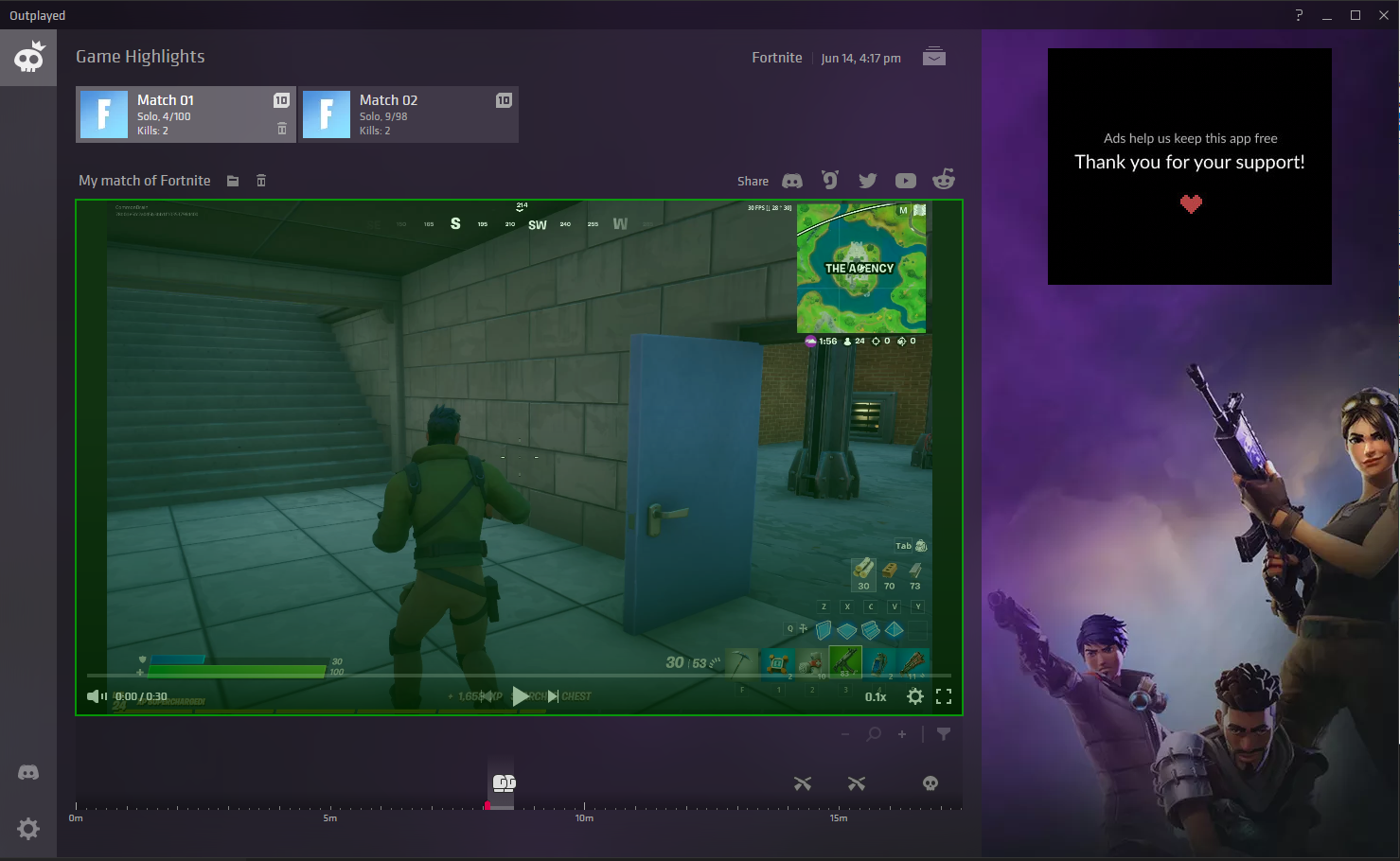Click the heart in the ad panel
1400x861 pixels.
(x=1191, y=203)
